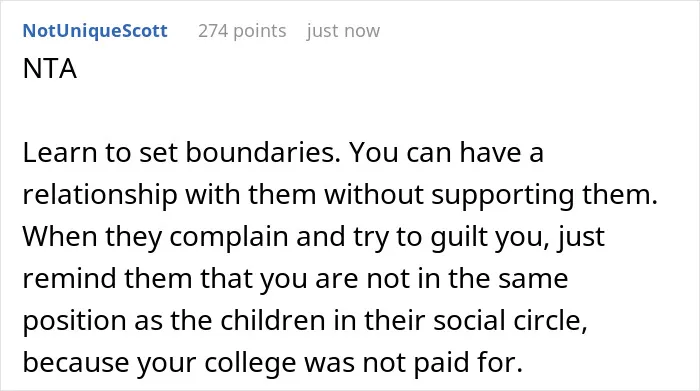Click the words 'with them' in the comment
This screenshot has width=700, height=391.
(x=251, y=195)
